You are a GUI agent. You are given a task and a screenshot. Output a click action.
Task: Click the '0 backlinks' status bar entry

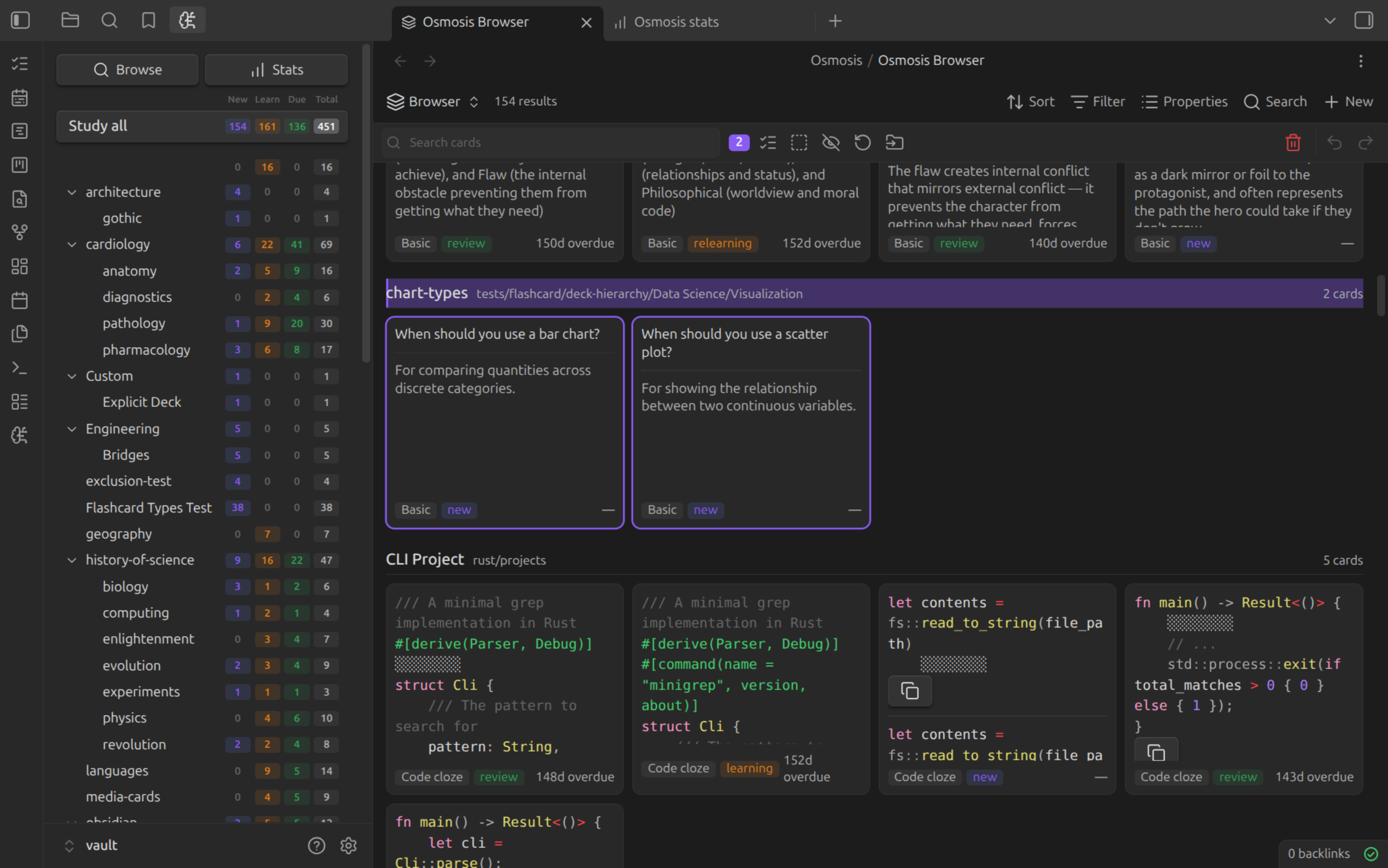click(1318, 854)
